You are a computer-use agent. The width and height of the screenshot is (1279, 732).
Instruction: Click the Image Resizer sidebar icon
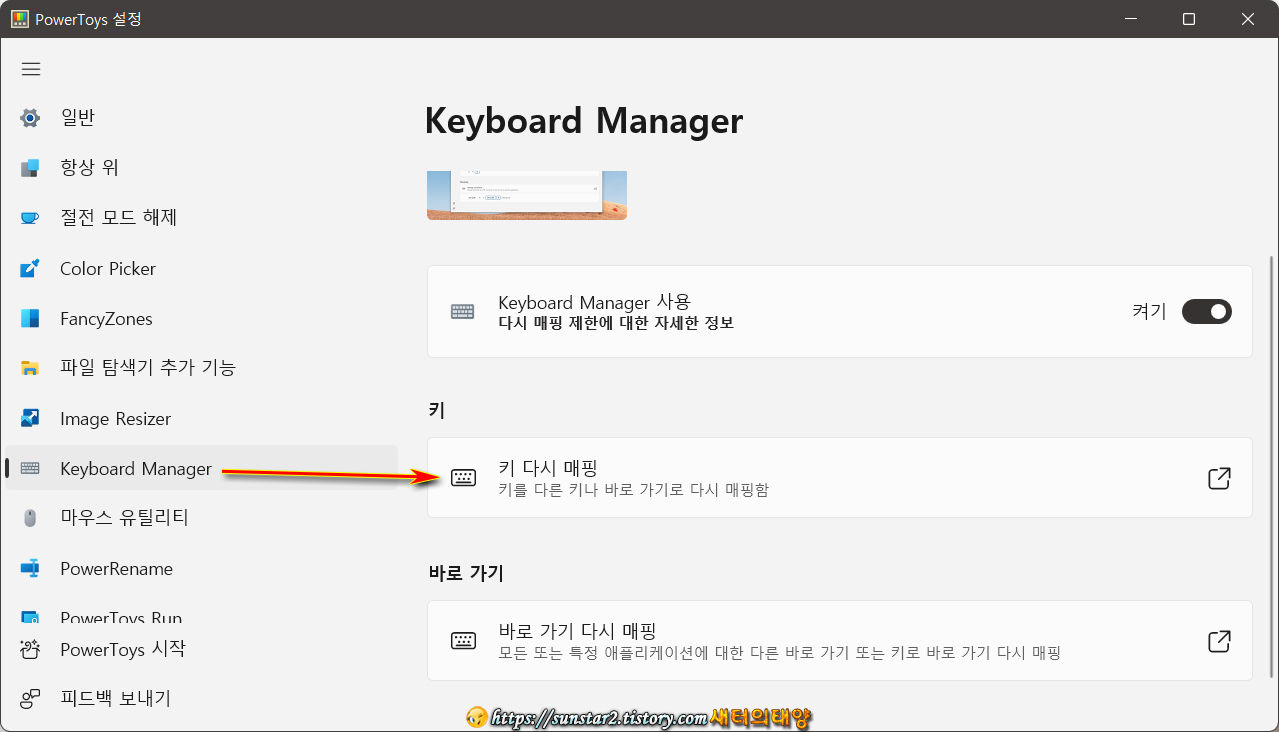pos(29,418)
